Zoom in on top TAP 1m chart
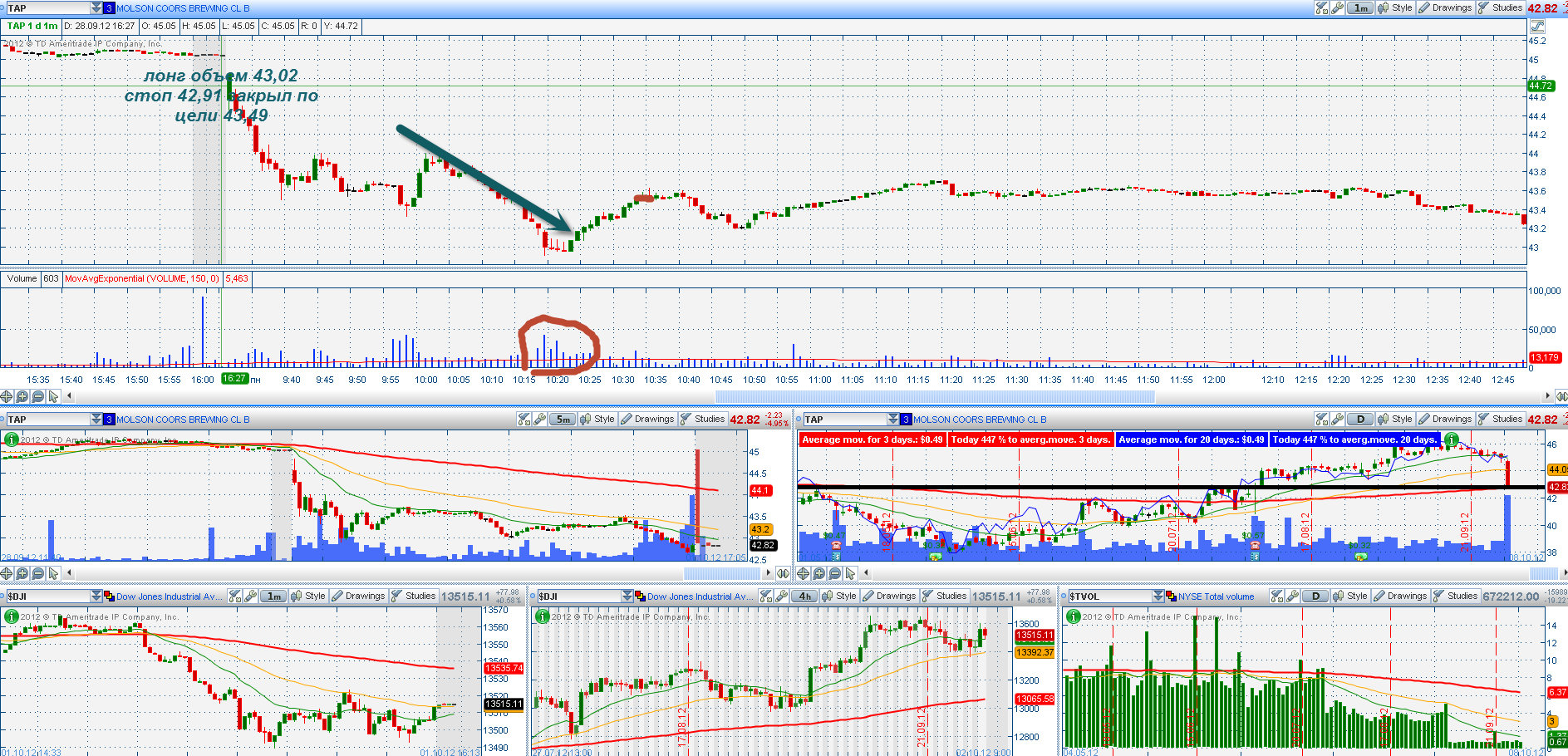1568x756 pixels. (x=22, y=396)
